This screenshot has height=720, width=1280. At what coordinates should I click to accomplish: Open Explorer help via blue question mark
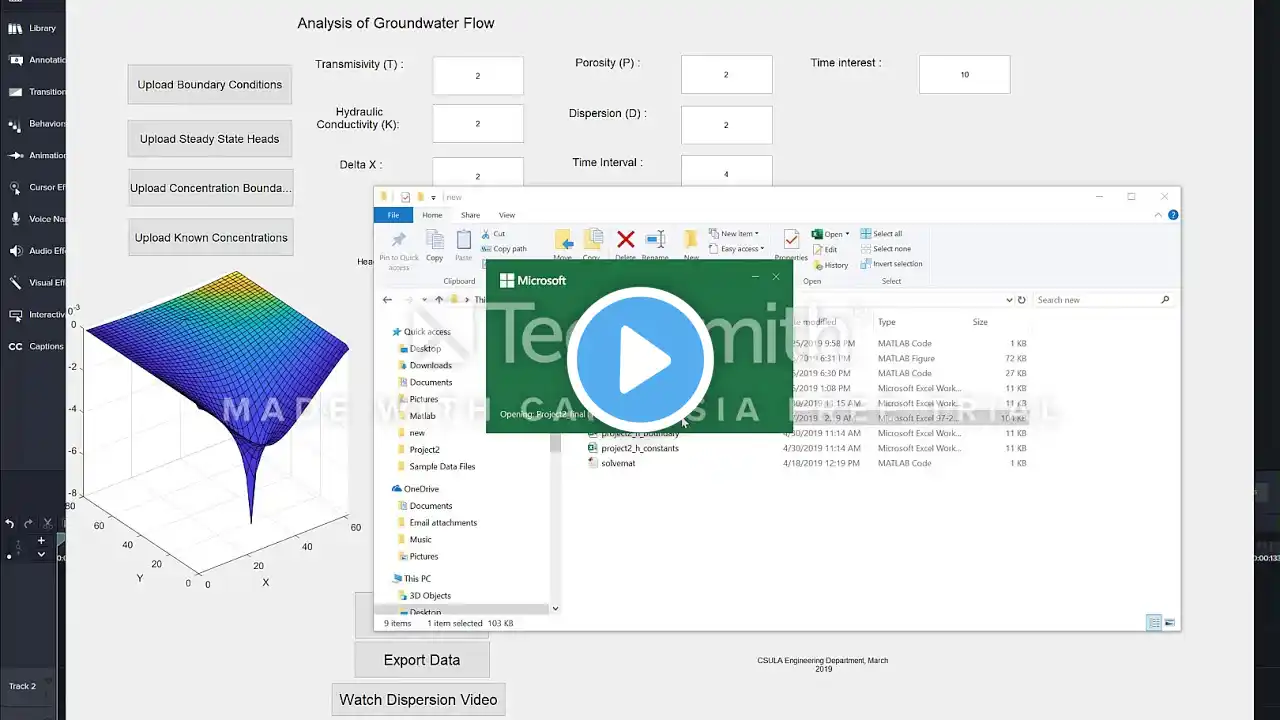(1173, 215)
